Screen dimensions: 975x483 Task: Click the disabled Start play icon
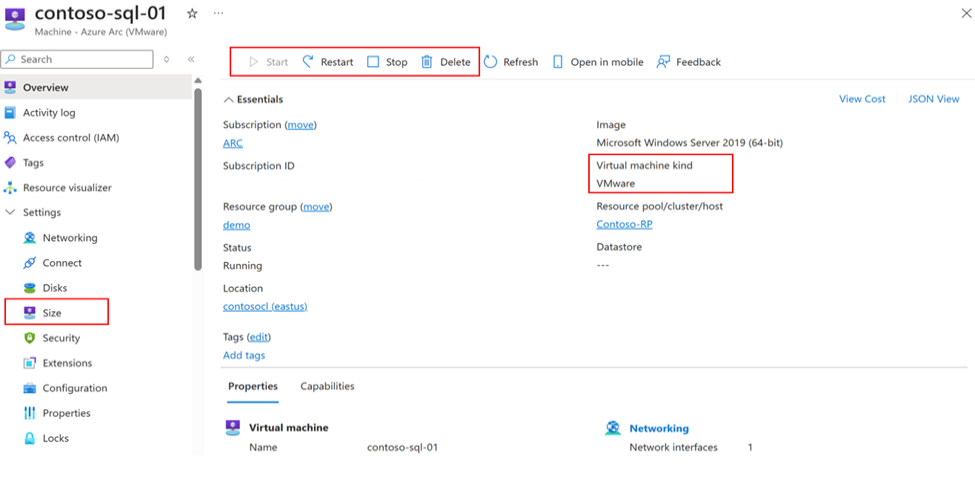pos(253,62)
